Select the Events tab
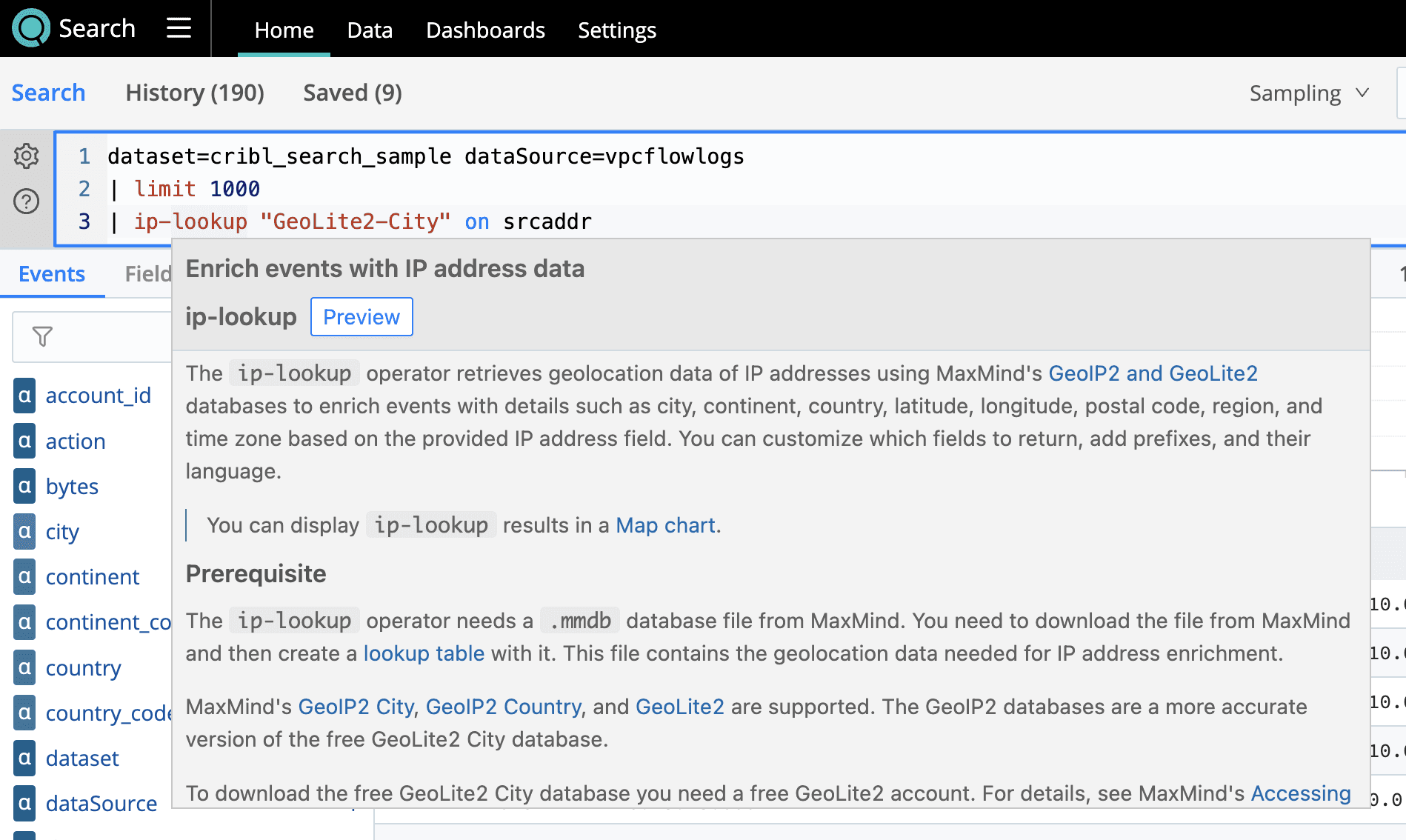The width and height of the screenshot is (1406, 840). point(52,274)
